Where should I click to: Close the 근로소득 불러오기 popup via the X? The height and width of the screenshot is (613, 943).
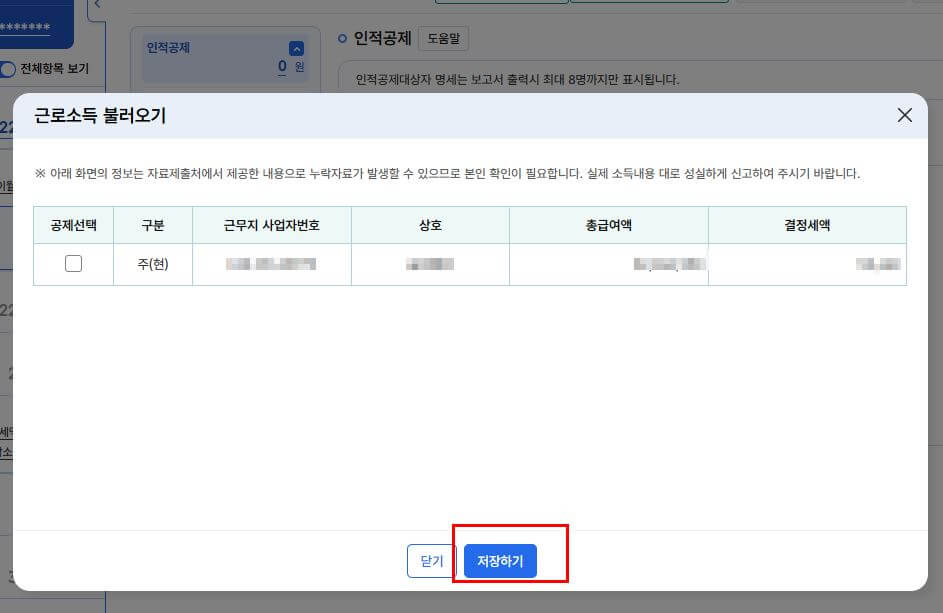pyautogui.click(x=905, y=115)
